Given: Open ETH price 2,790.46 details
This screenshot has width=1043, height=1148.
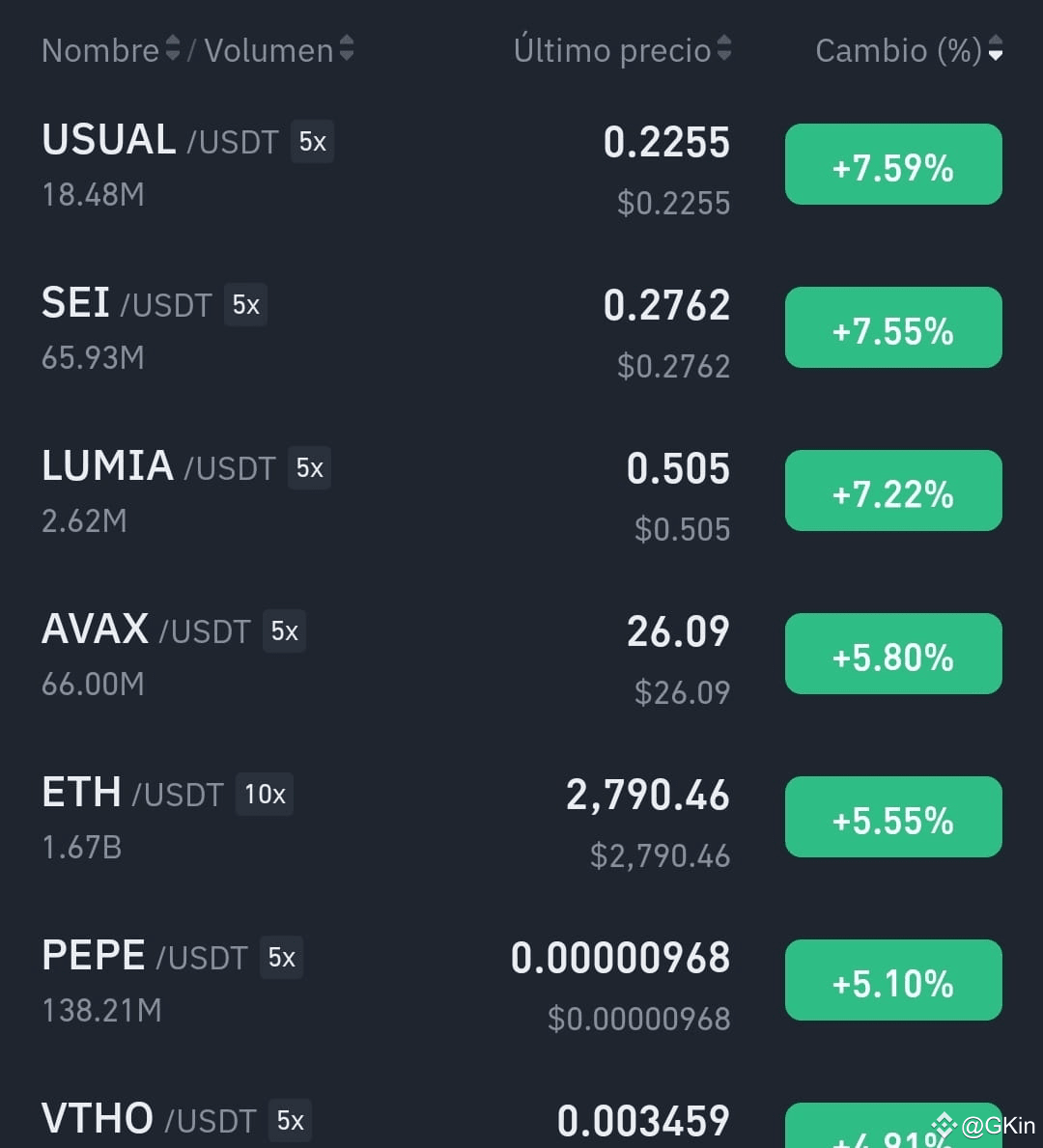Looking at the screenshot, I should click(x=647, y=796).
